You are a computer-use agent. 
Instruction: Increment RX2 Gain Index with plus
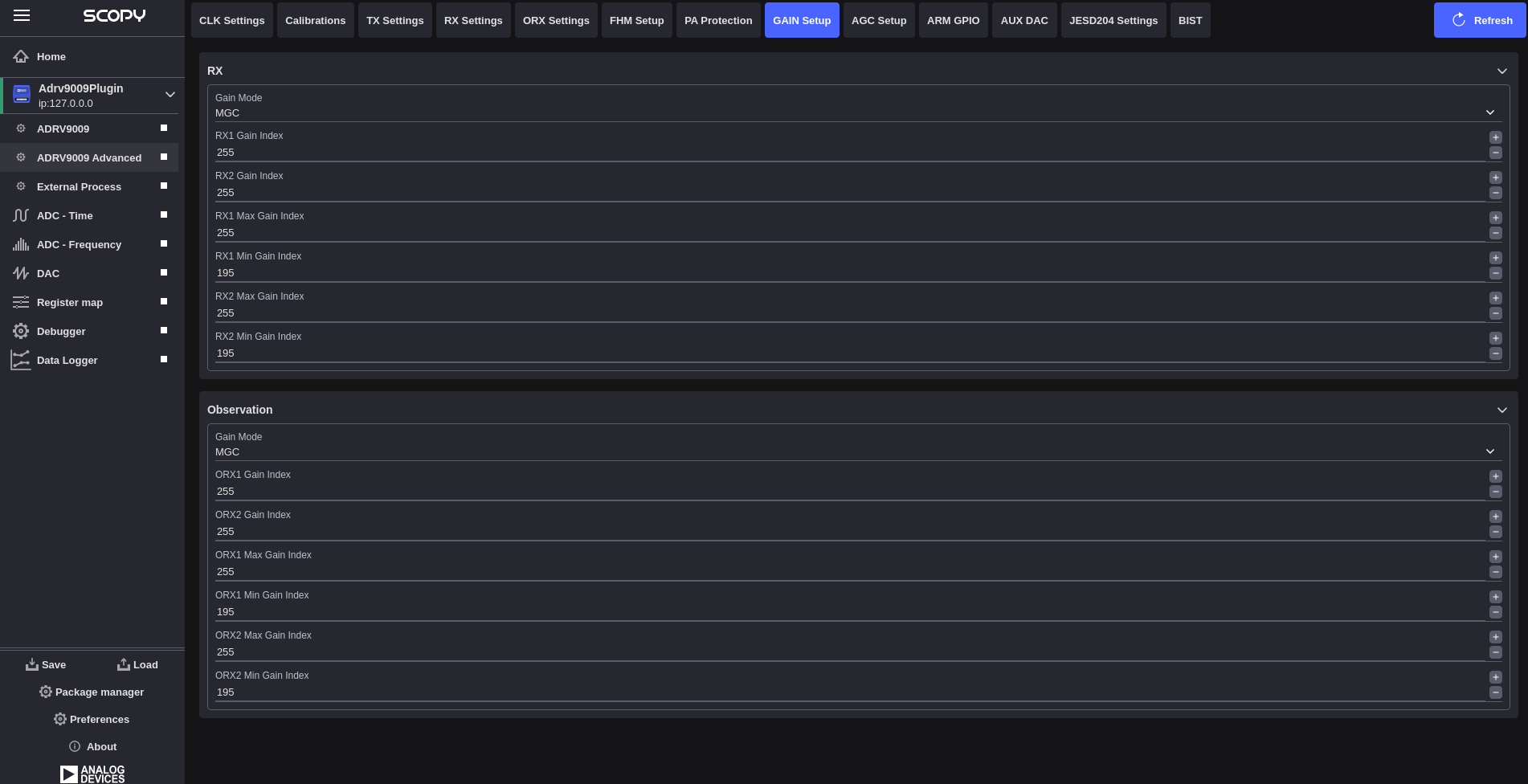pos(1496,178)
